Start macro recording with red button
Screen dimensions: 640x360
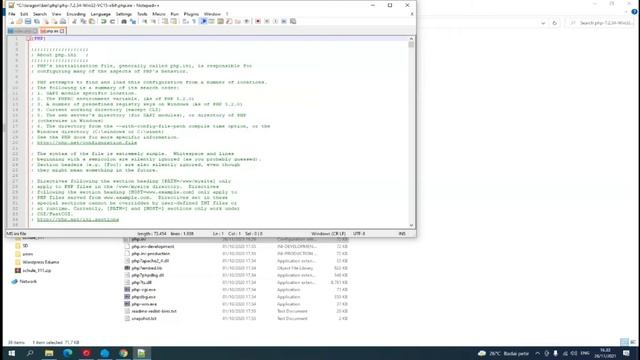click(258, 21)
